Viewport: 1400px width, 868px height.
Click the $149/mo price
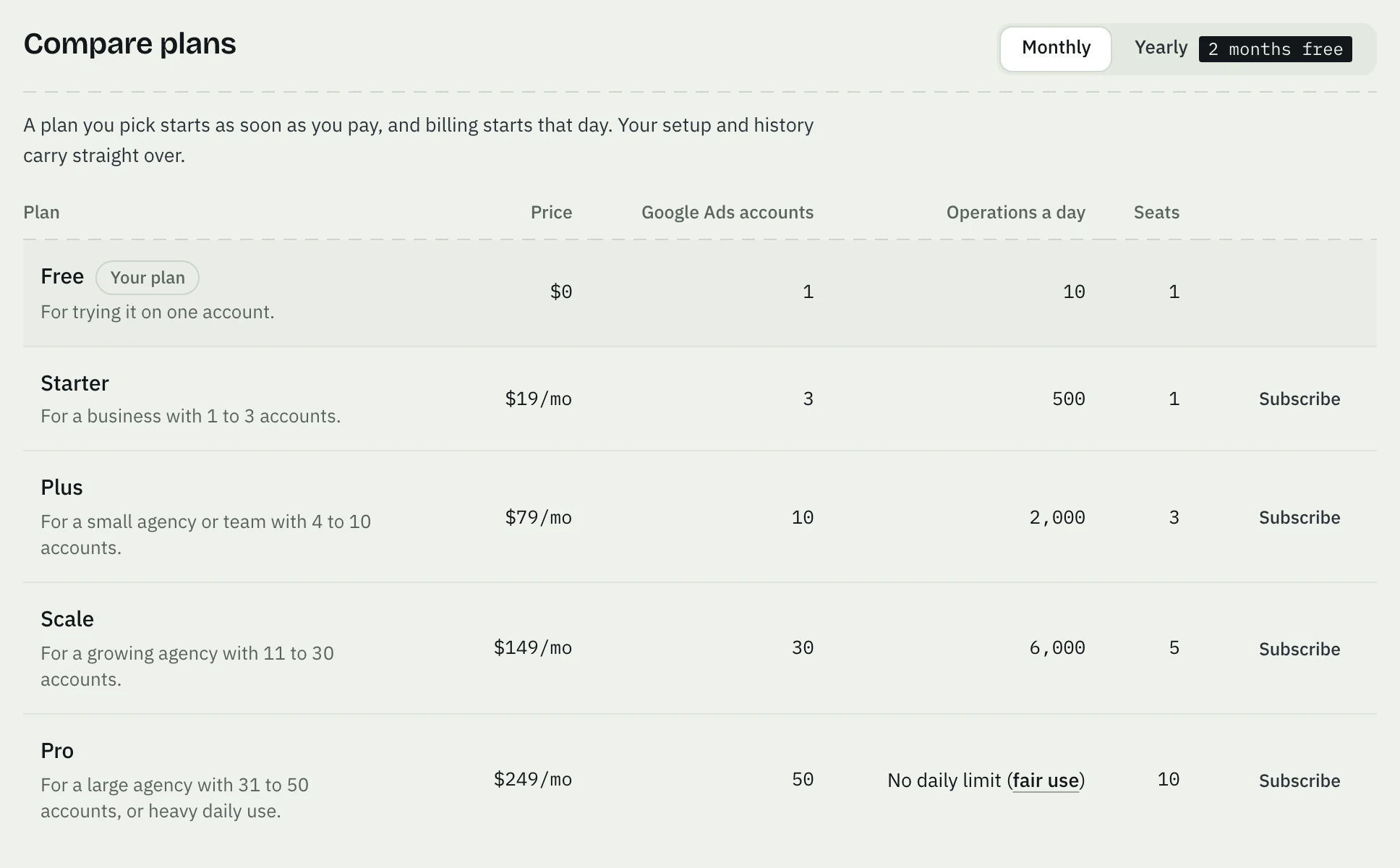[x=532, y=648]
